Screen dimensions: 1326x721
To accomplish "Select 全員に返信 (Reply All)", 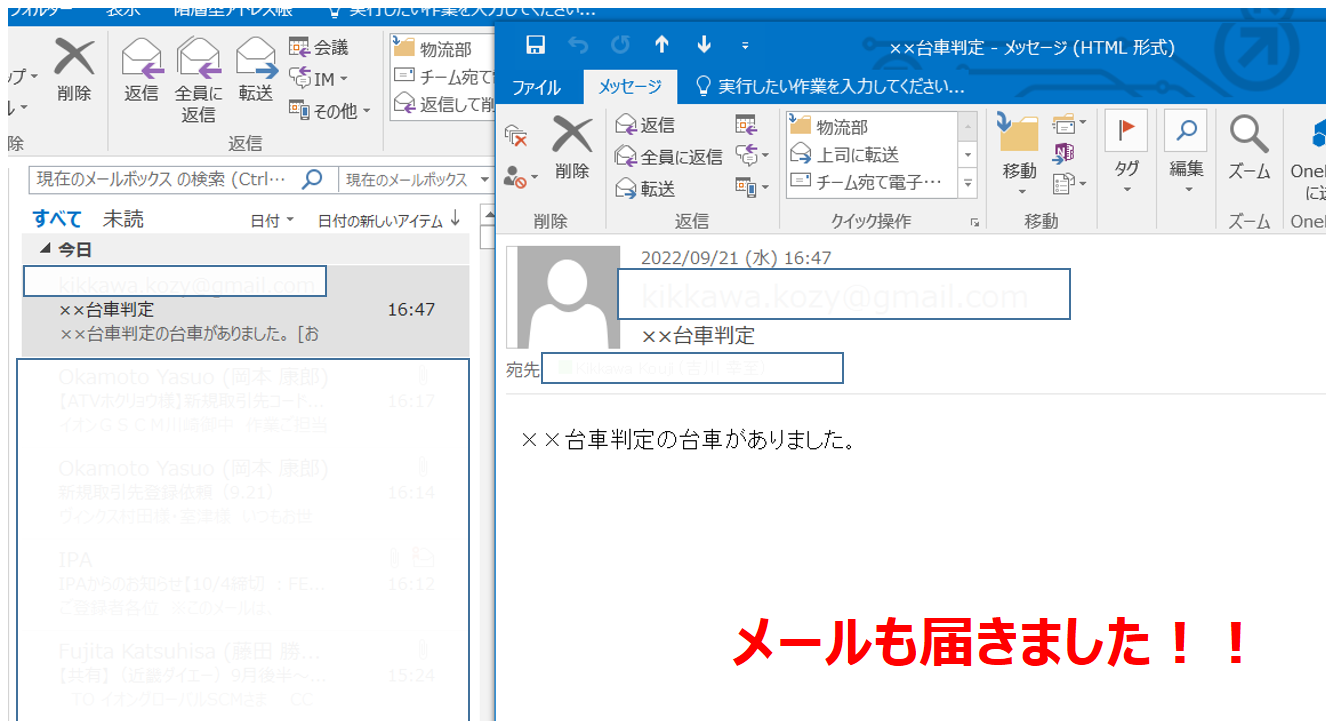I will (668, 158).
